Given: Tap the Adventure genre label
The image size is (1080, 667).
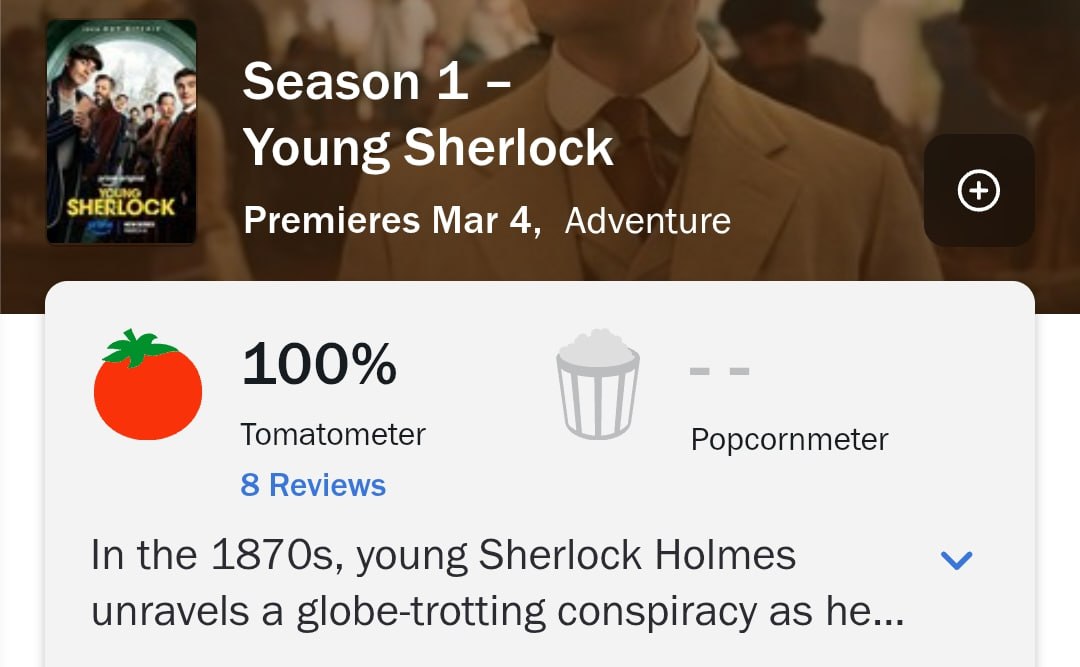Looking at the screenshot, I should coord(647,221).
